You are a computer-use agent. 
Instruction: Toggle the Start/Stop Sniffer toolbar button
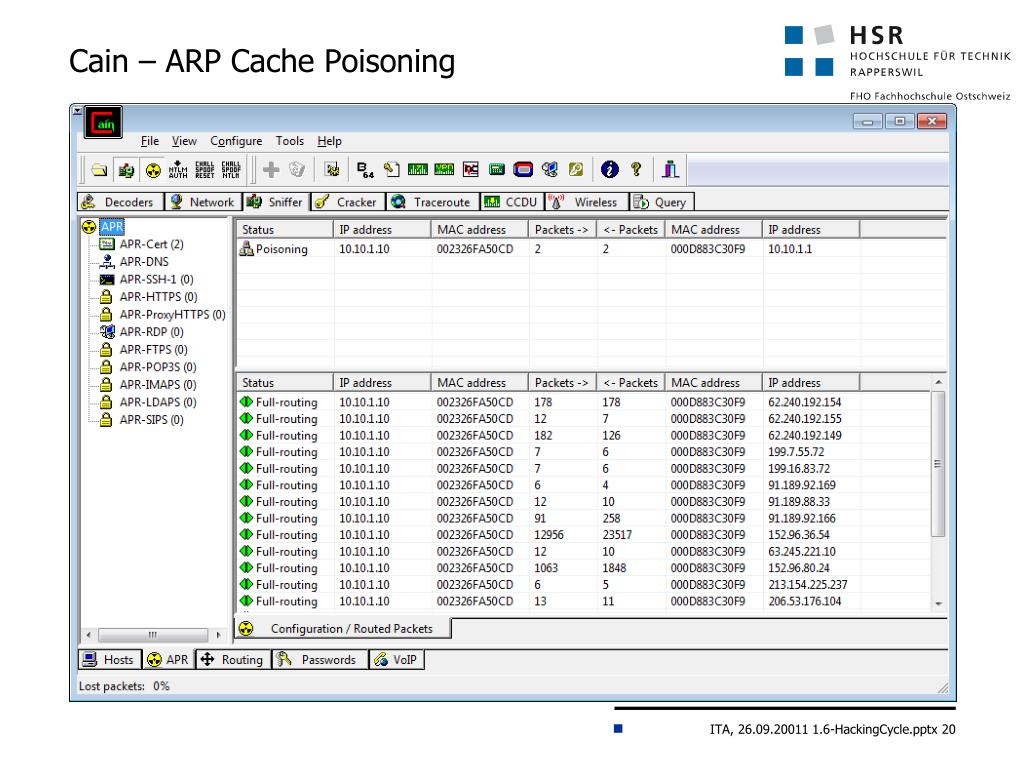126,170
